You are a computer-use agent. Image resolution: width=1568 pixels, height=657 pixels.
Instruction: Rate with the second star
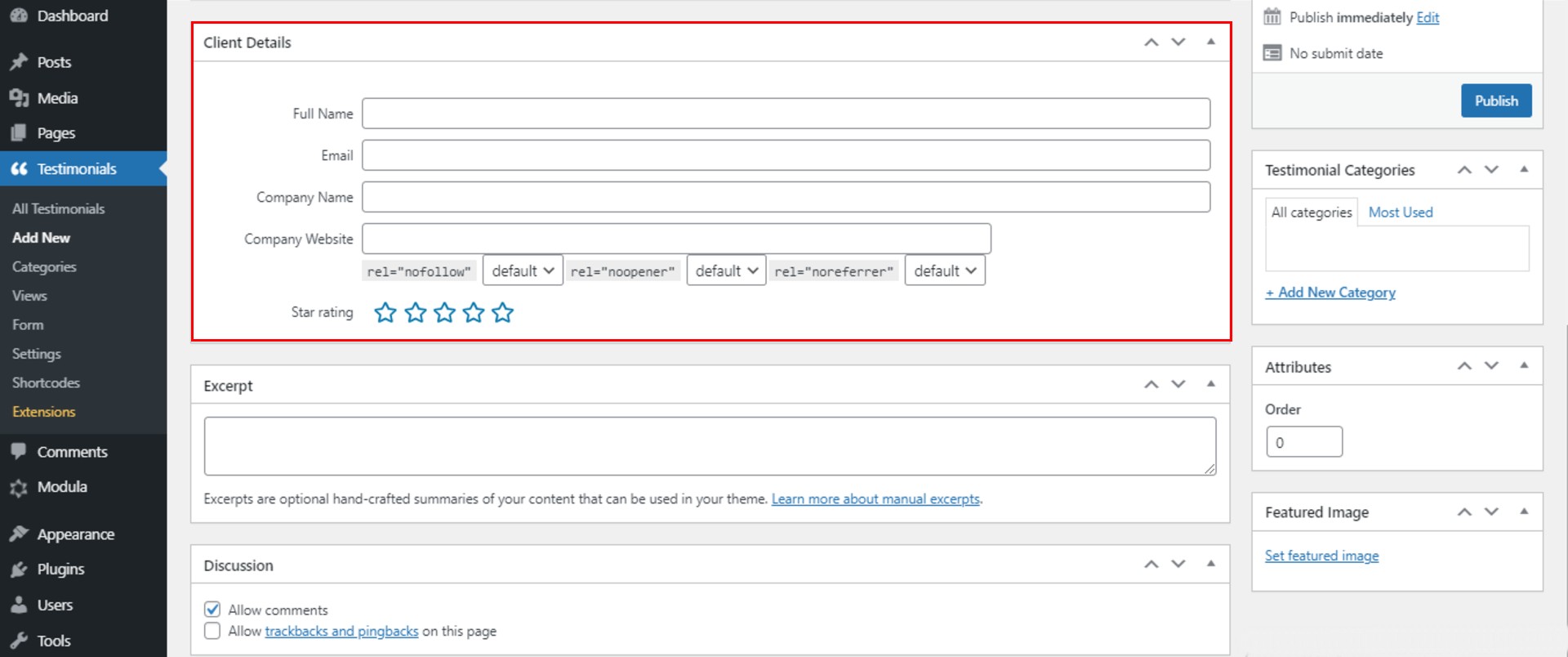pyautogui.click(x=416, y=312)
